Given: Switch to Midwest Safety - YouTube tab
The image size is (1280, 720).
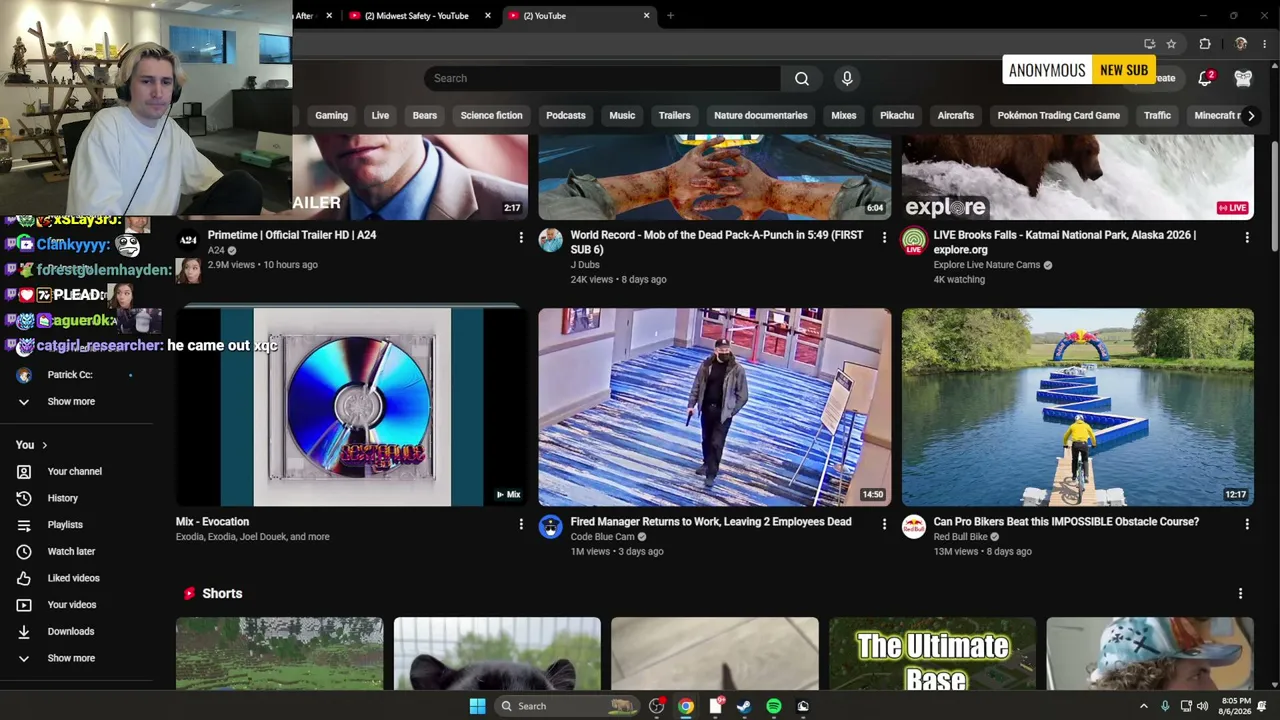Looking at the screenshot, I should coord(416,16).
